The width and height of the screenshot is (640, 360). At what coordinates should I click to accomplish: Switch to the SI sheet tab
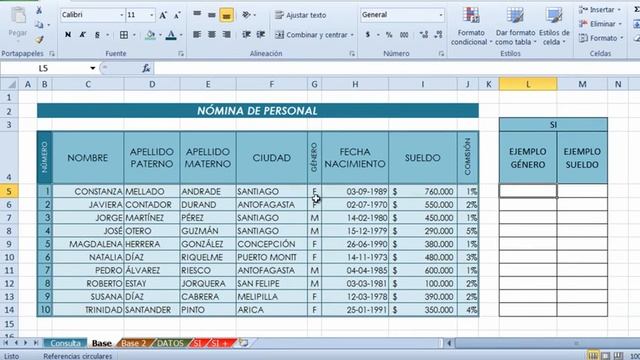click(x=197, y=343)
